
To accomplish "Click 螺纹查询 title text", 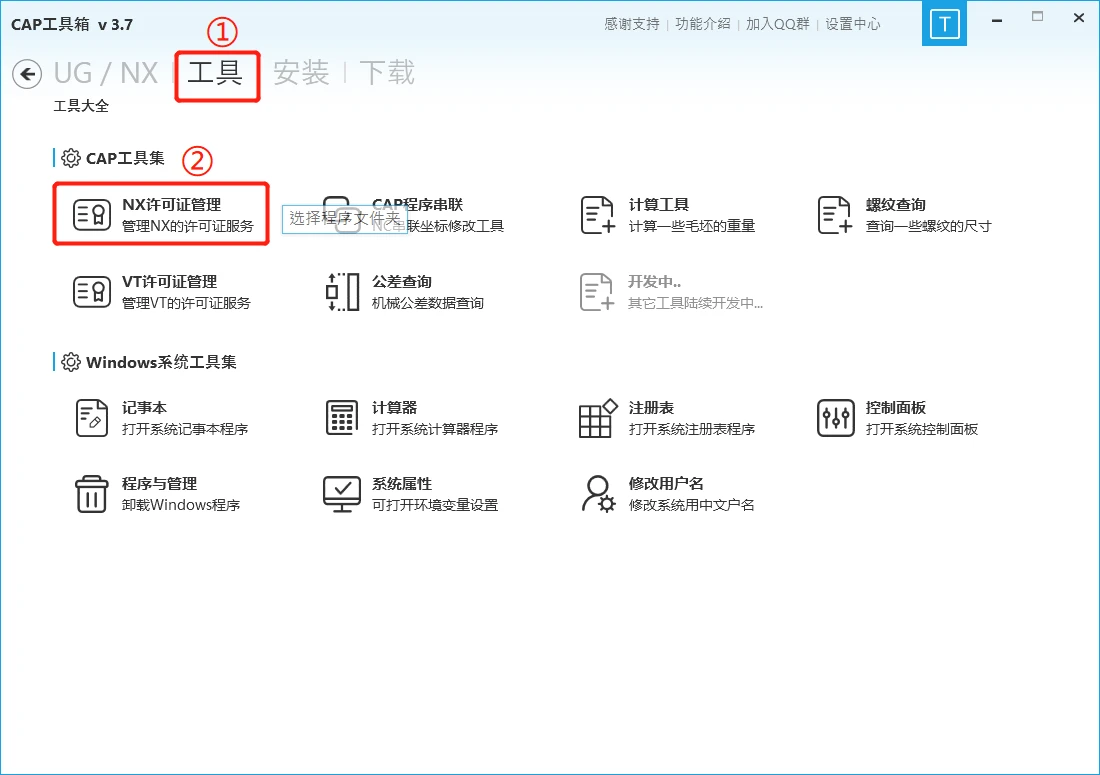I will (x=896, y=205).
